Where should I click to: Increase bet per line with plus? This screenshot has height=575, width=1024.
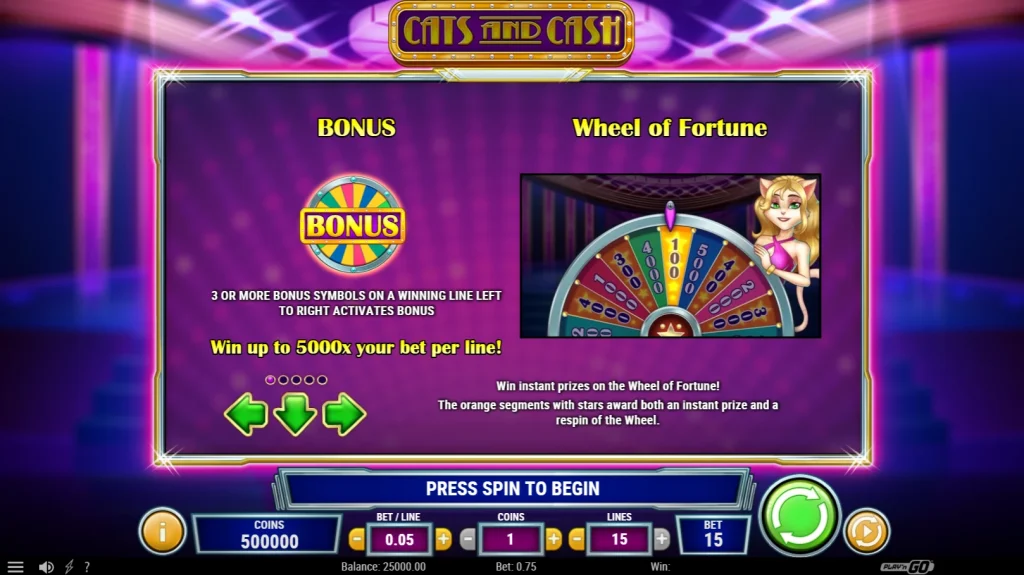443,539
